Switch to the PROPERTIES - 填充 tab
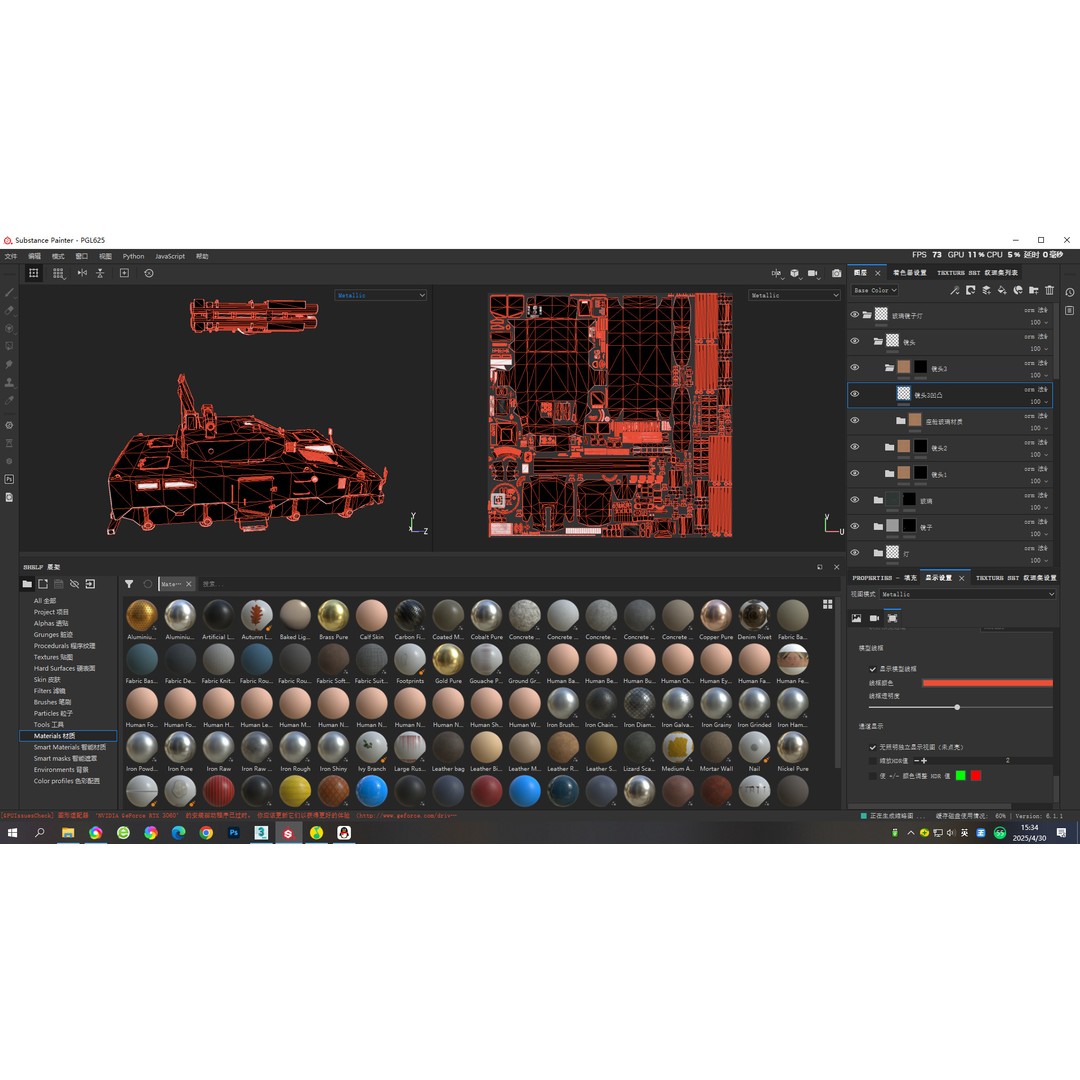The width and height of the screenshot is (1080, 1080). tap(884, 578)
